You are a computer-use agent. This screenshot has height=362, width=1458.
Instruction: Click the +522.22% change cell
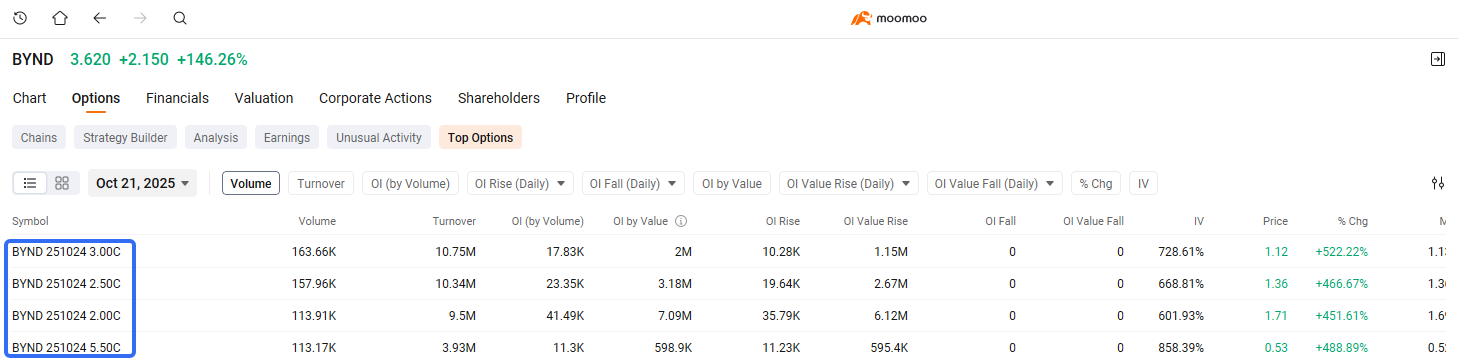pos(1341,252)
